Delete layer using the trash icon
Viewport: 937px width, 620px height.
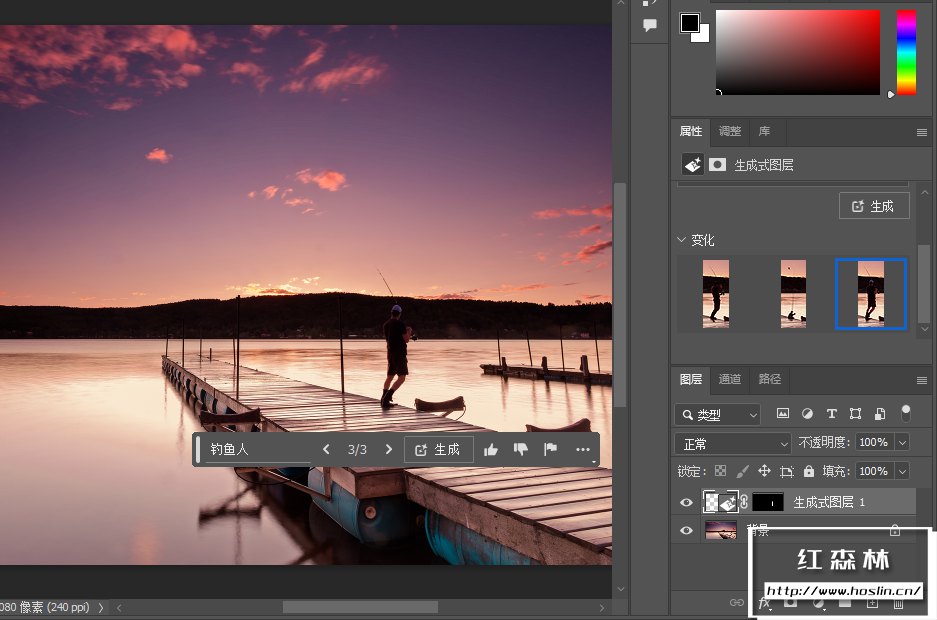point(898,603)
